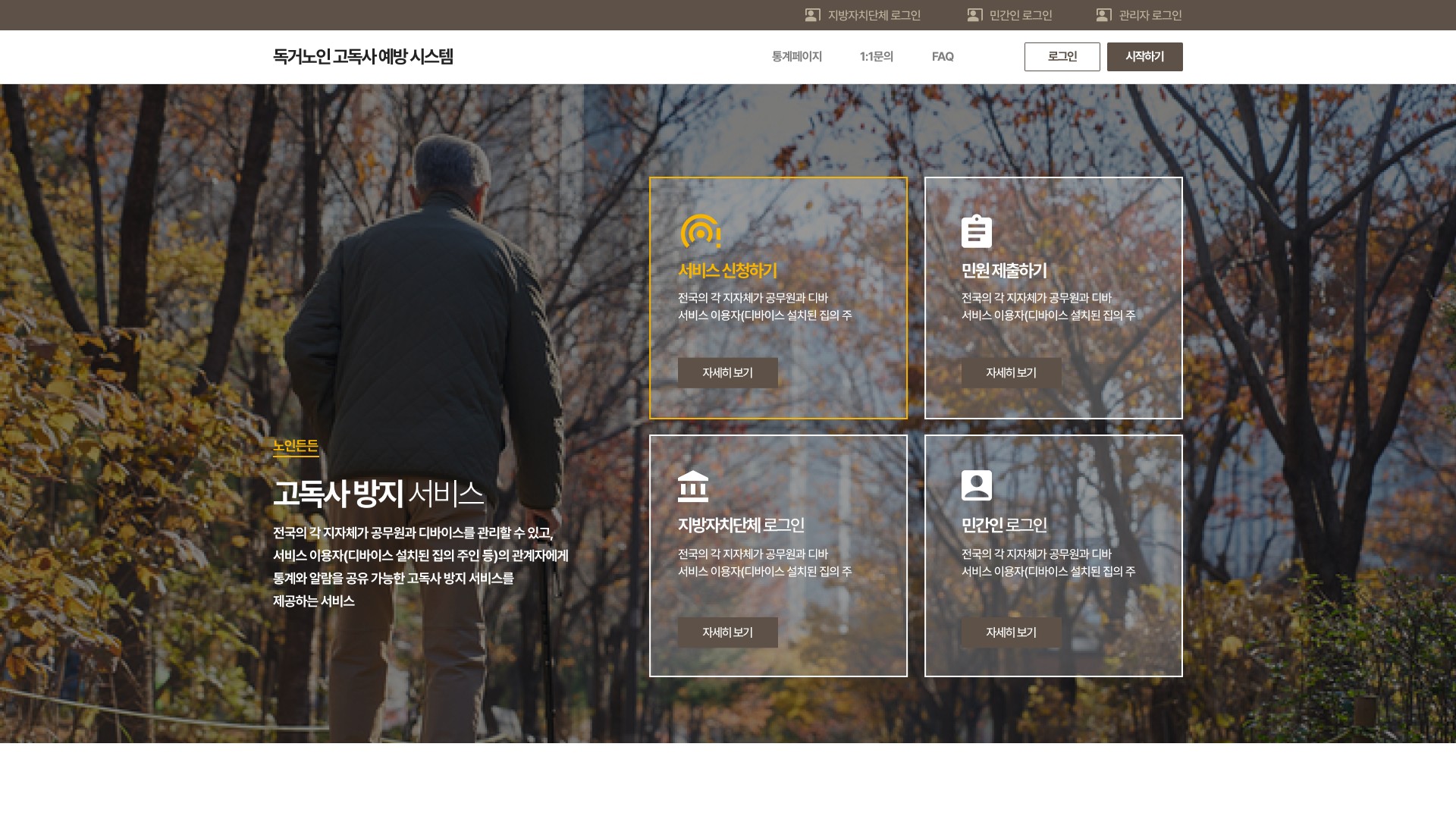
Task: Select the 지방자치단체 로그인 card heading
Action: pyautogui.click(x=741, y=525)
